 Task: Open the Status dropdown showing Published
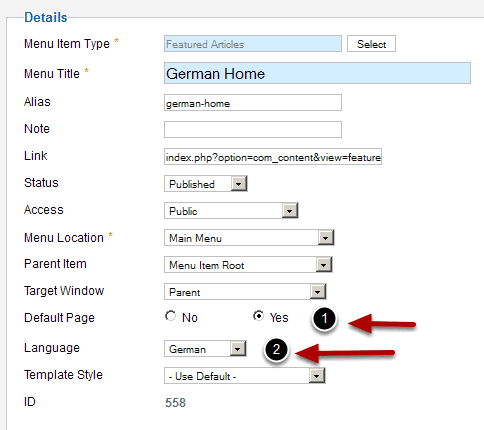click(206, 184)
